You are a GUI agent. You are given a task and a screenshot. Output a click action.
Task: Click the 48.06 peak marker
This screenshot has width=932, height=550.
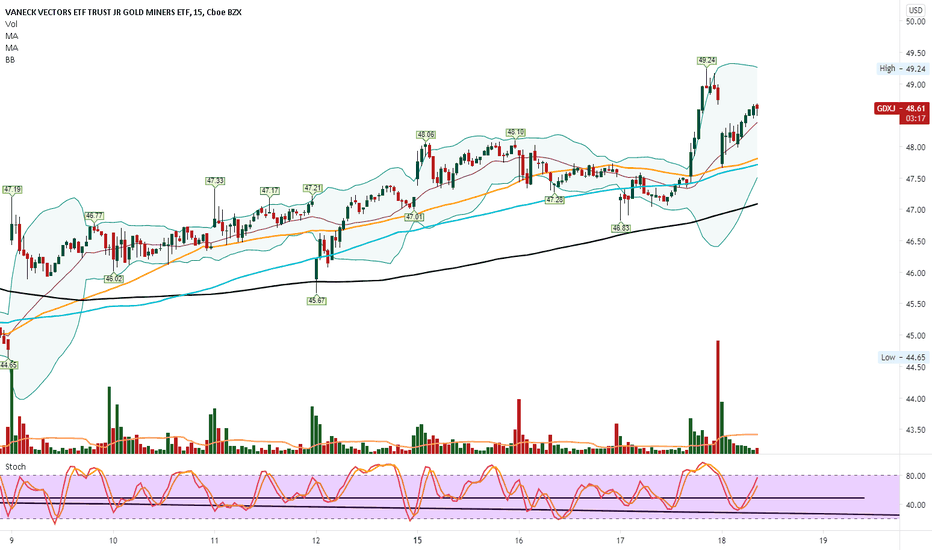coord(426,135)
